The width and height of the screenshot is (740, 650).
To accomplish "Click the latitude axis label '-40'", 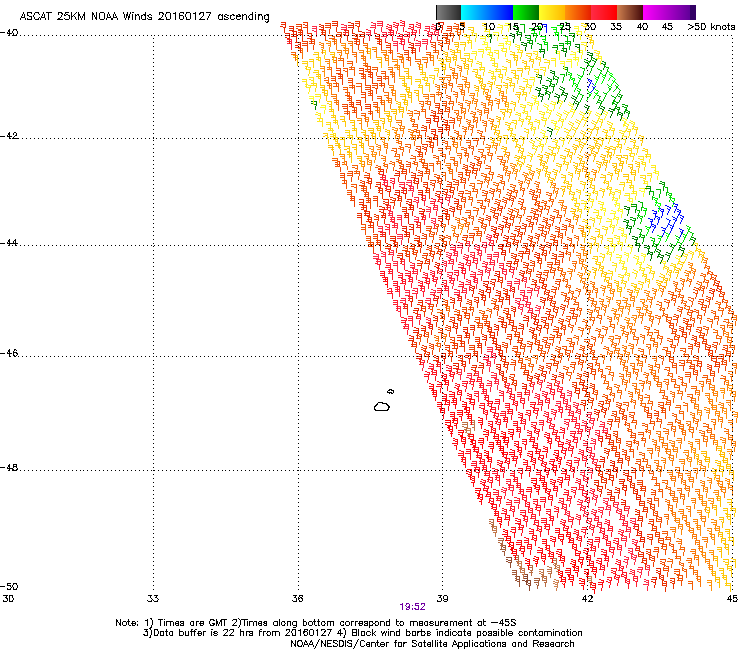I will (x=9, y=33).
